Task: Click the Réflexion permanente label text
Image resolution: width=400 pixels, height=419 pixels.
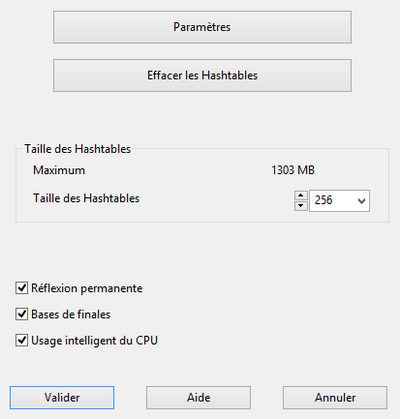Action: pos(87,288)
